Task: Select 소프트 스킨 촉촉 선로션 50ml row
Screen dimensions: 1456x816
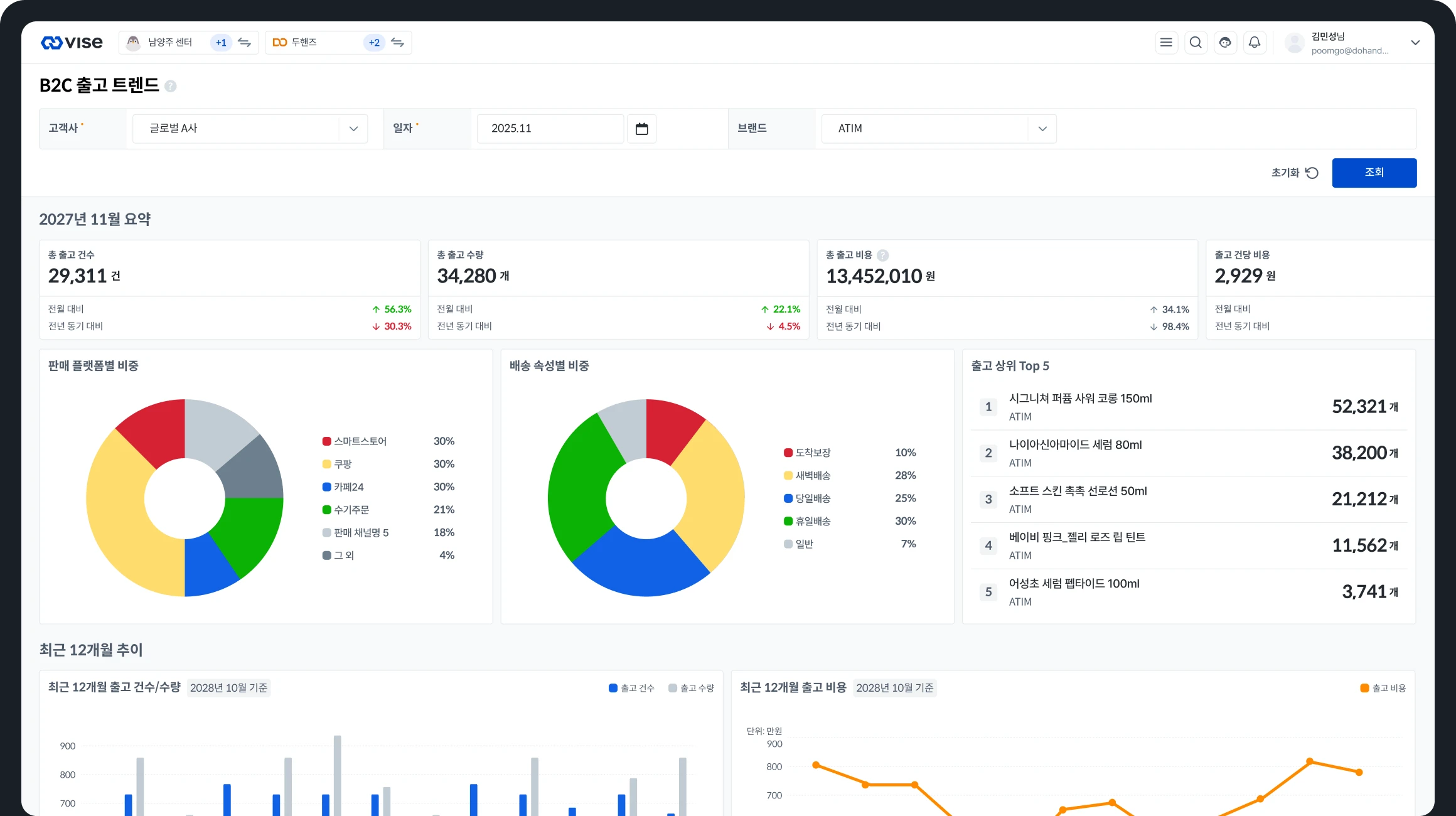Action: point(1189,500)
